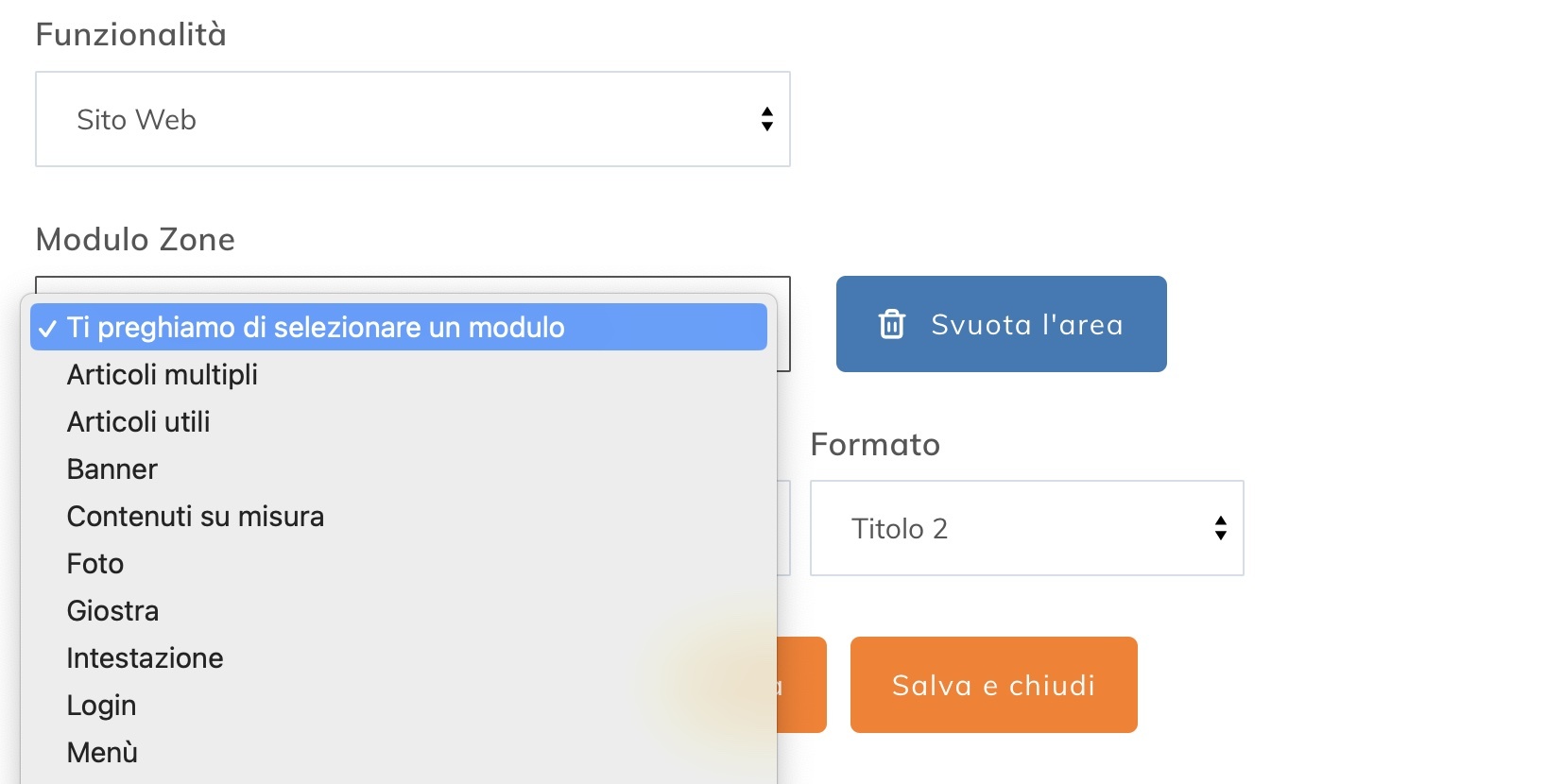The height and width of the screenshot is (784, 1546).
Task: Open the Formato dropdown
Action: (x=1026, y=528)
